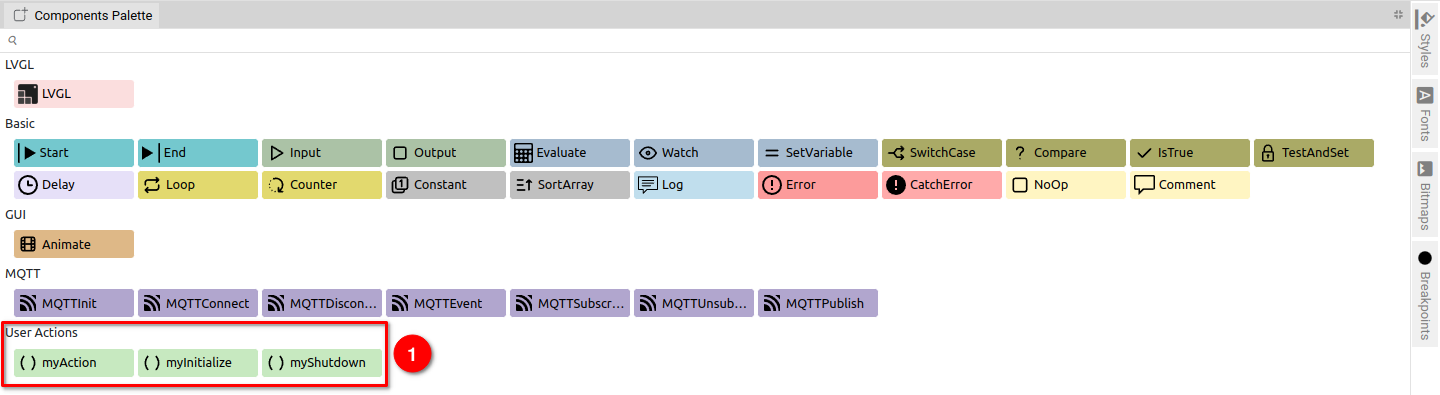Select the Animate component
The image size is (1440, 395).
tap(74, 244)
